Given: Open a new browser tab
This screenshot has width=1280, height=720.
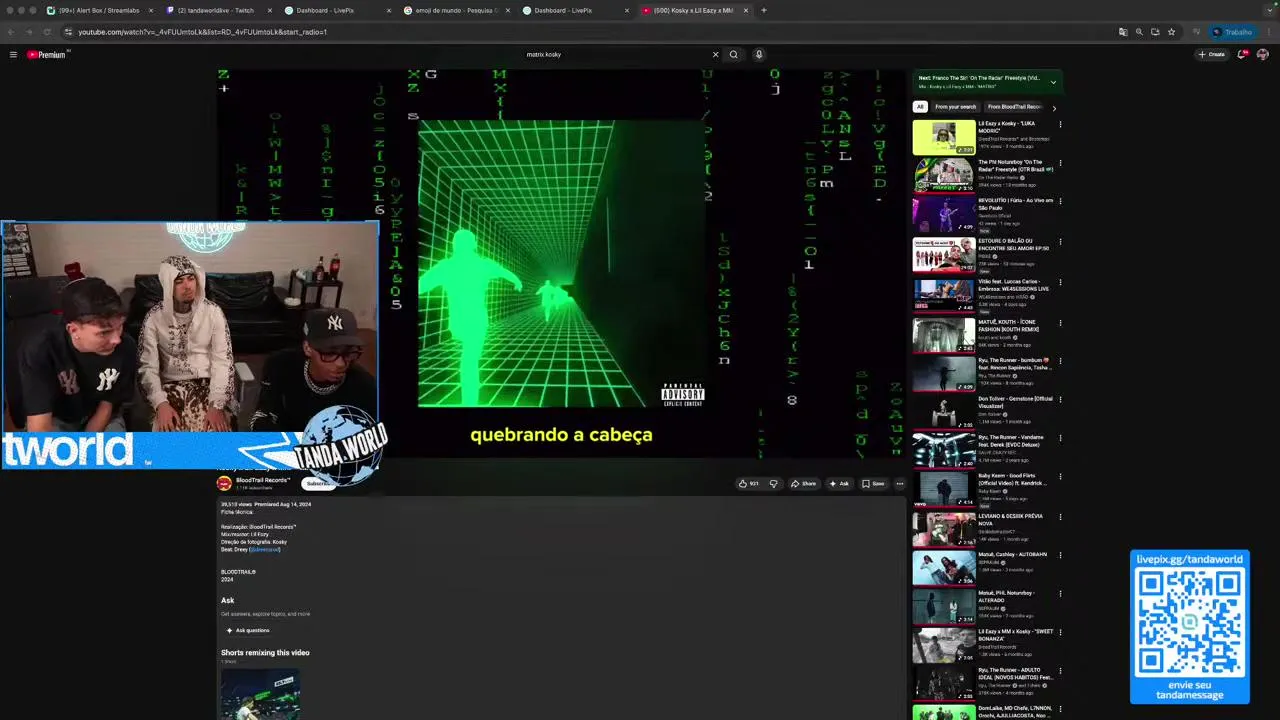Looking at the screenshot, I should pyautogui.click(x=764, y=10).
